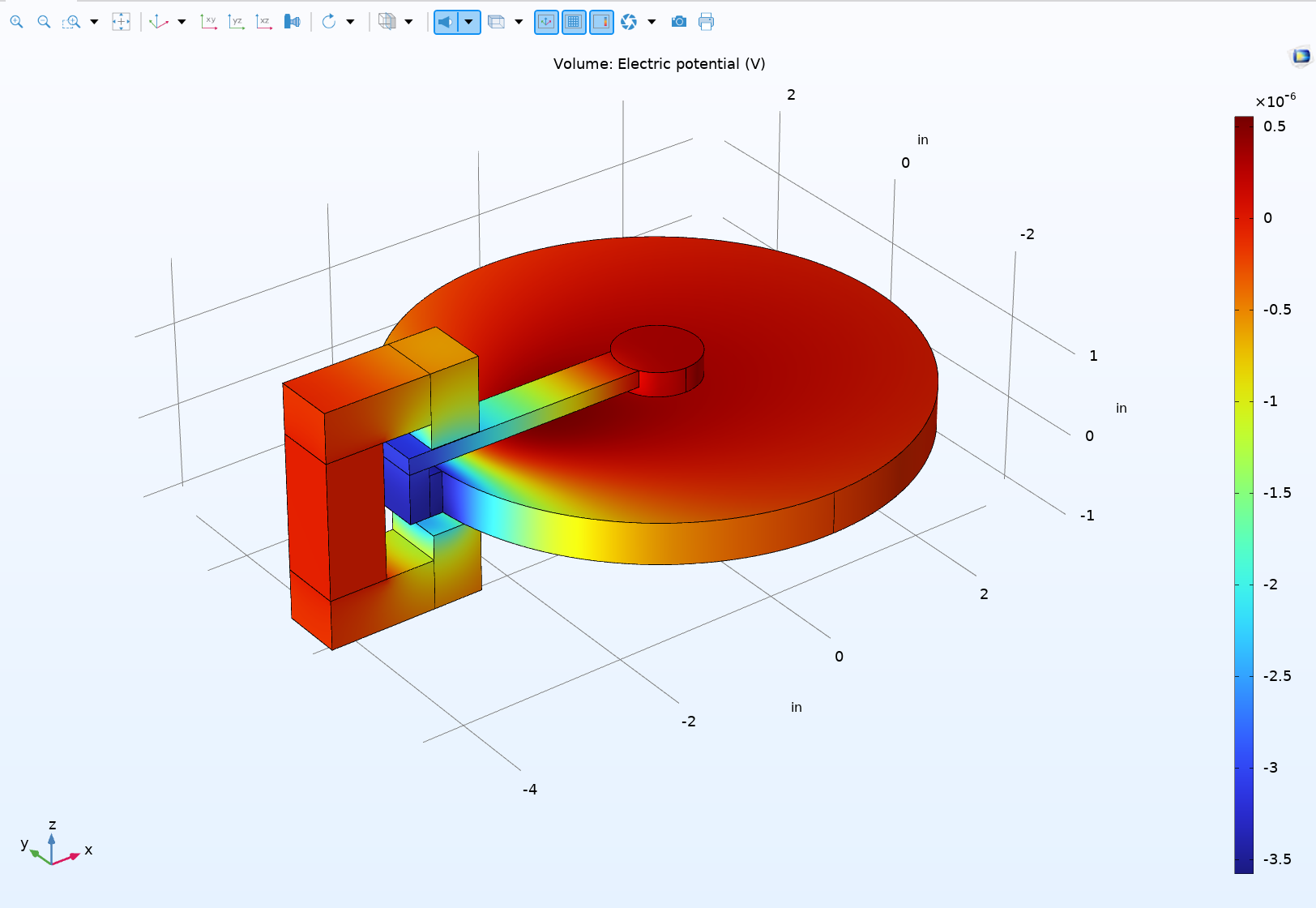Toggle the color legend visibility button
Screen dimensions: 1316x908
(x=601, y=22)
